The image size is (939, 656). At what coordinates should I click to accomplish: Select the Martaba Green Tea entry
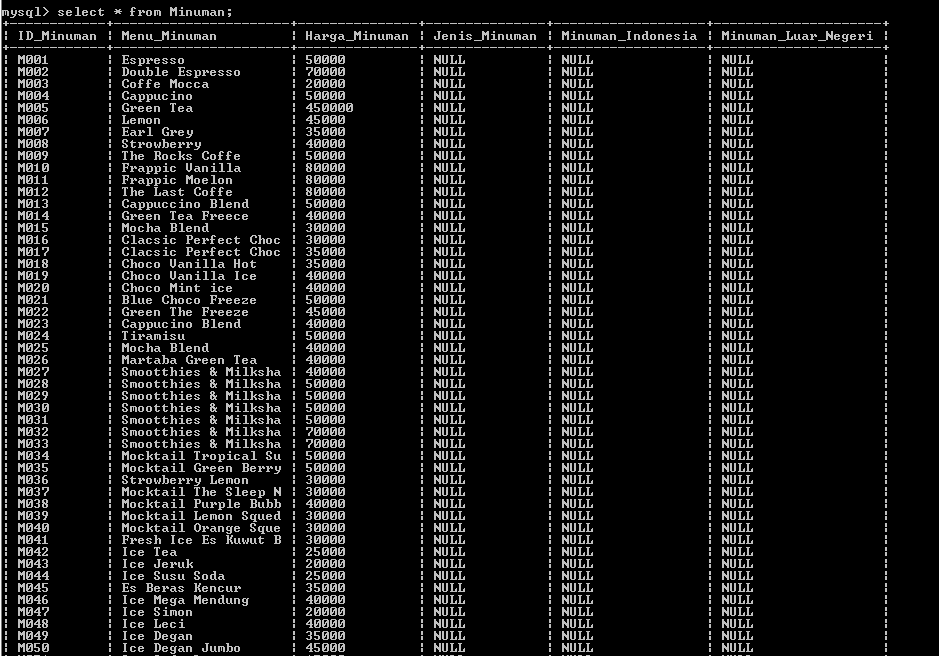coord(189,359)
